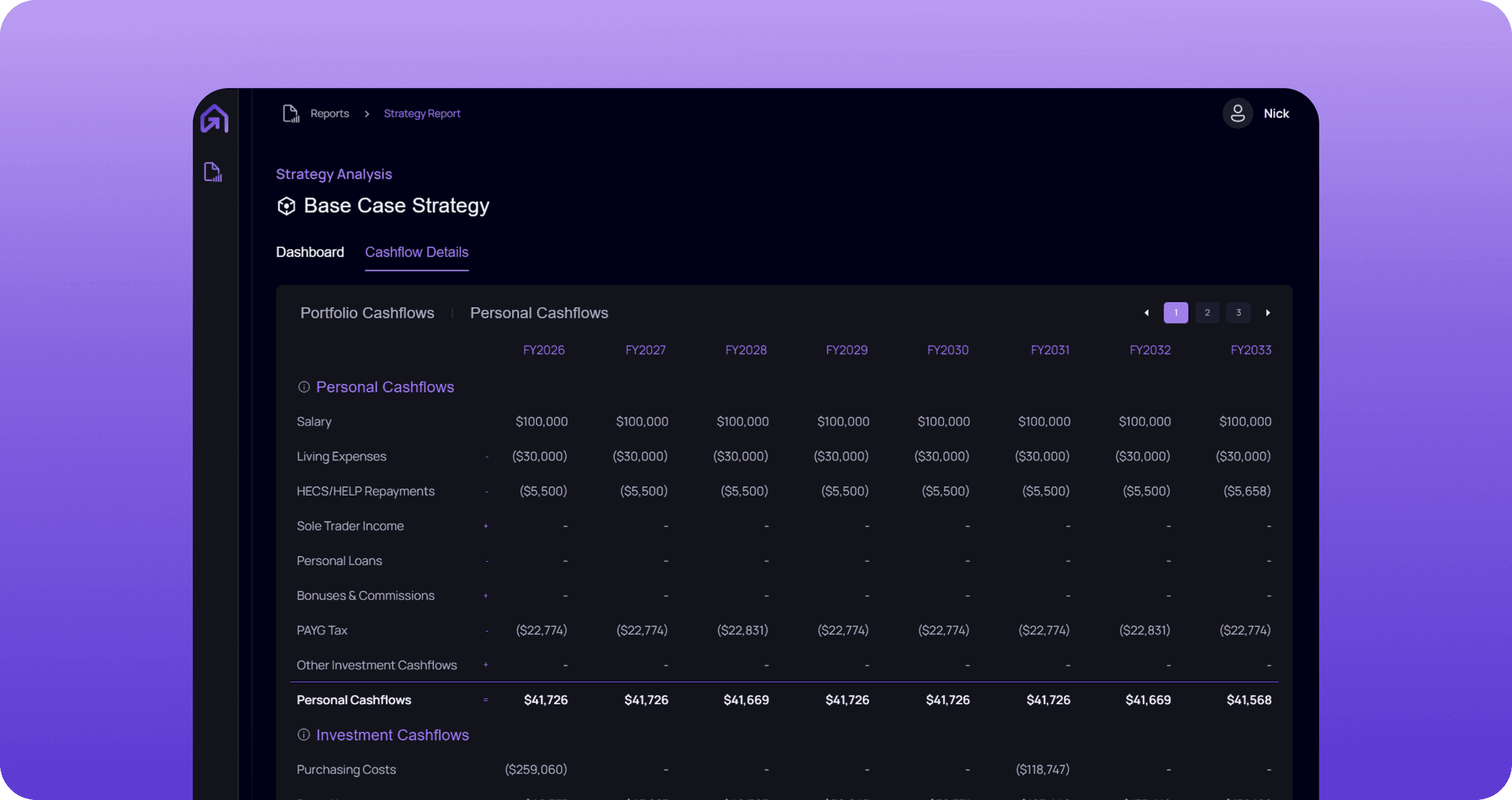Click plus sign beside Other Investment Cashflows
The height and width of the screenshot is (800, 1512).
[x=486, y=665]
